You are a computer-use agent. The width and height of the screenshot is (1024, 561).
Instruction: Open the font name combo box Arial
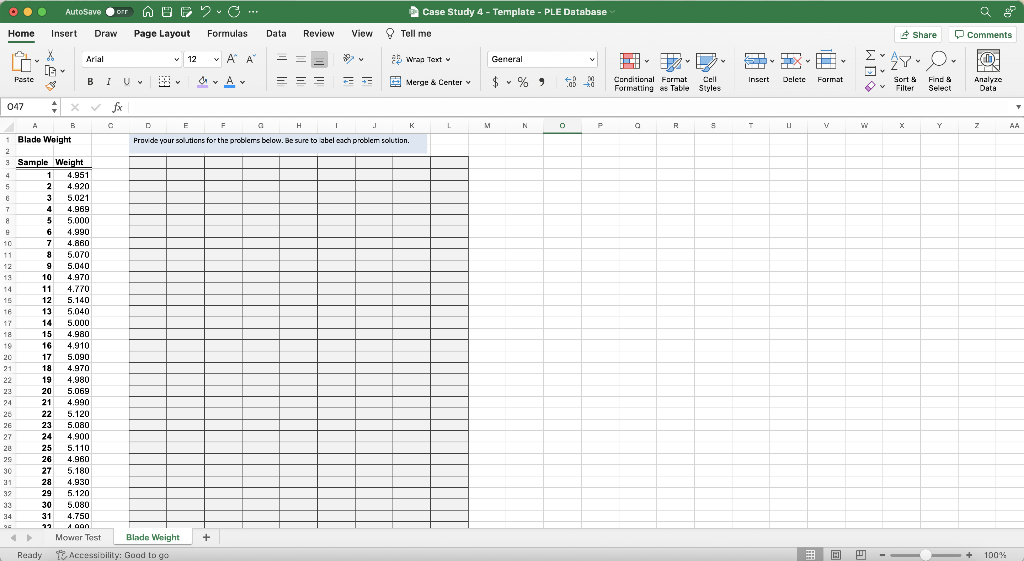tap(131, 59)
